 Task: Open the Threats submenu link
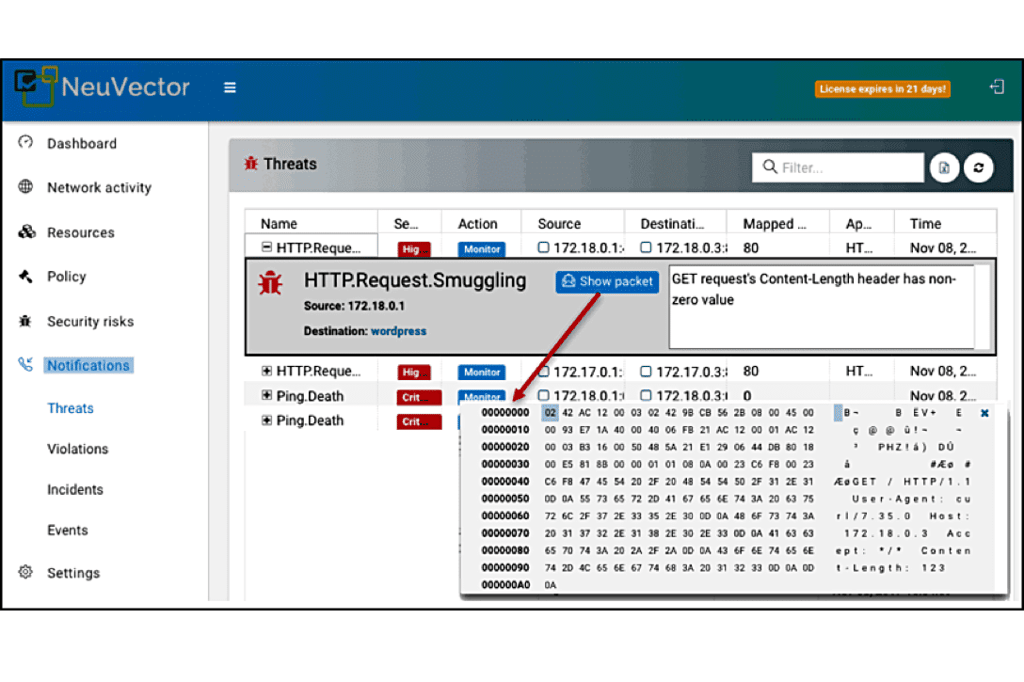point(71,408)
